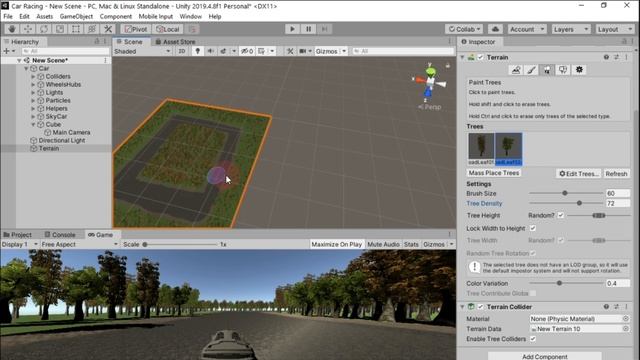Toggle Lock Width to Height
640x360 pixels.
[533, 228]
